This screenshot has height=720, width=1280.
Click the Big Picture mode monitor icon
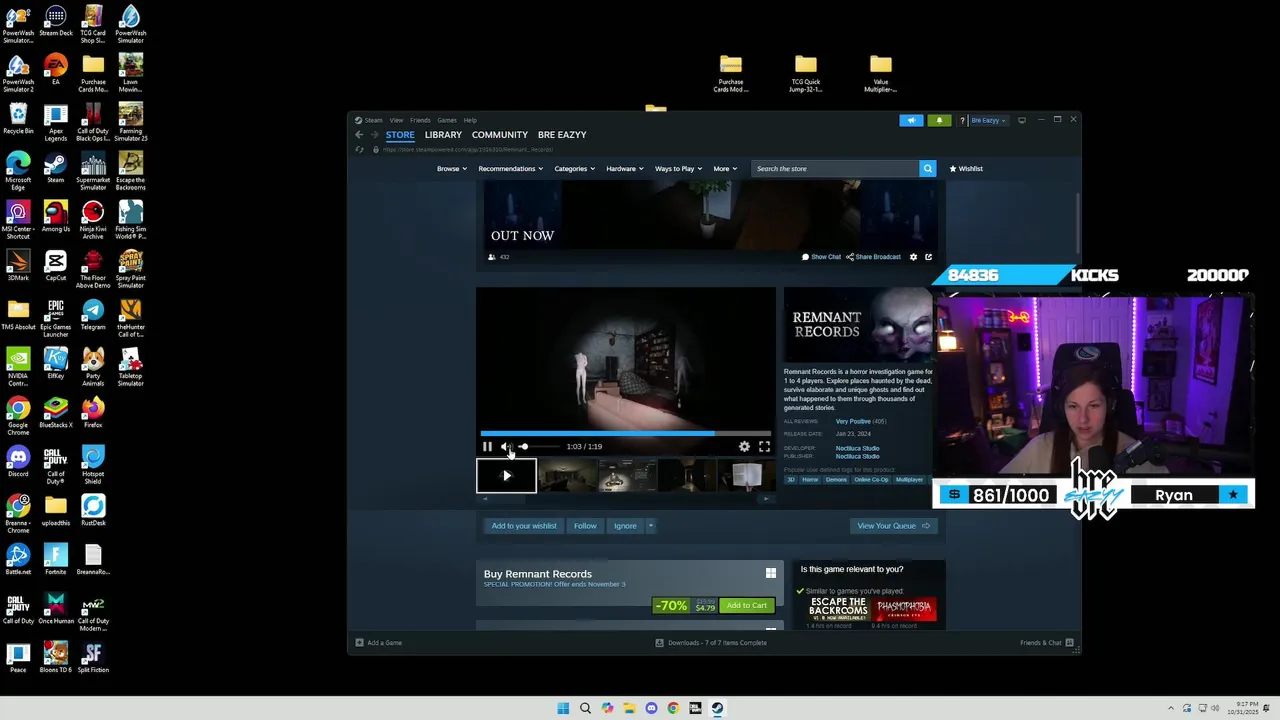(1021, 120)
